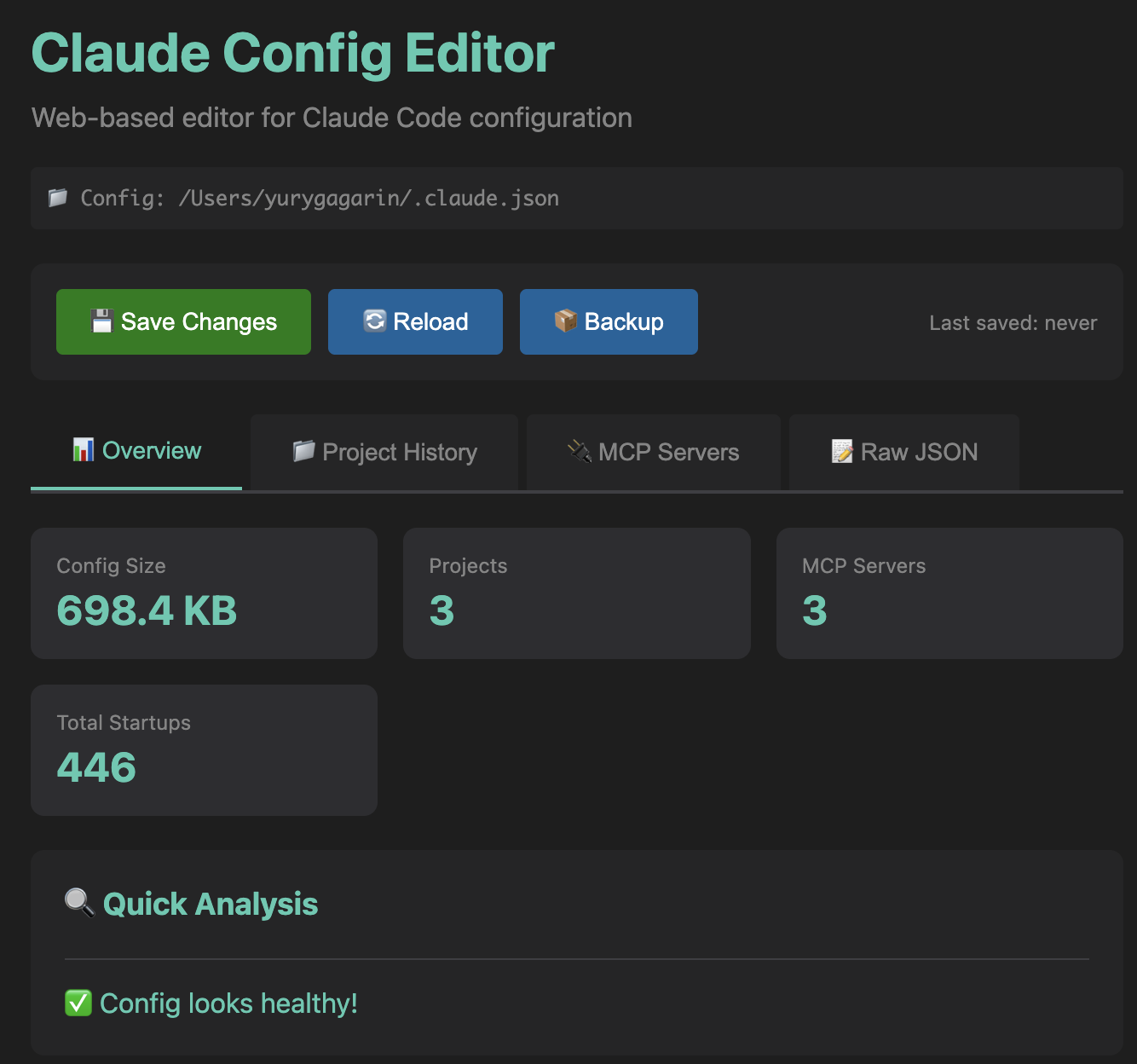
Task: Select the Config Size card showing 698.4 KB
Action: point(204,593)
